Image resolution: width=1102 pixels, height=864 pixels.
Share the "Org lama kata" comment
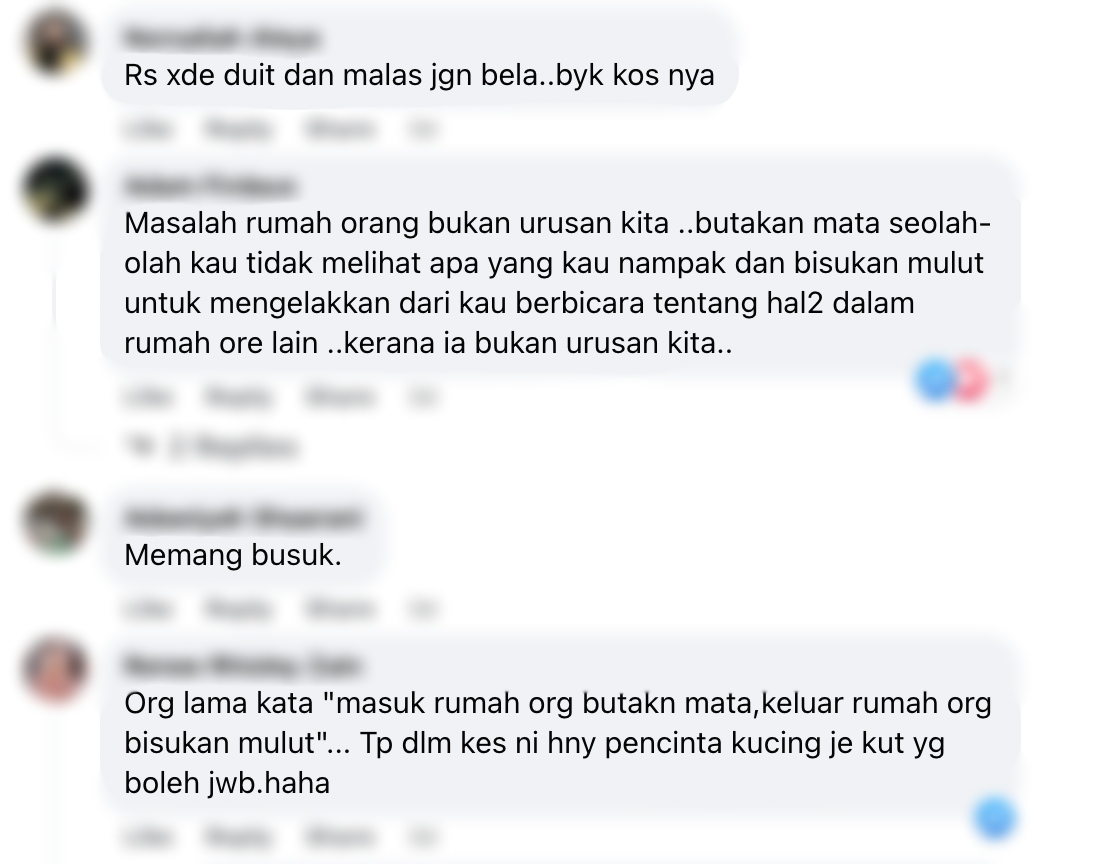pyautogui.click(x=340, y=837)
